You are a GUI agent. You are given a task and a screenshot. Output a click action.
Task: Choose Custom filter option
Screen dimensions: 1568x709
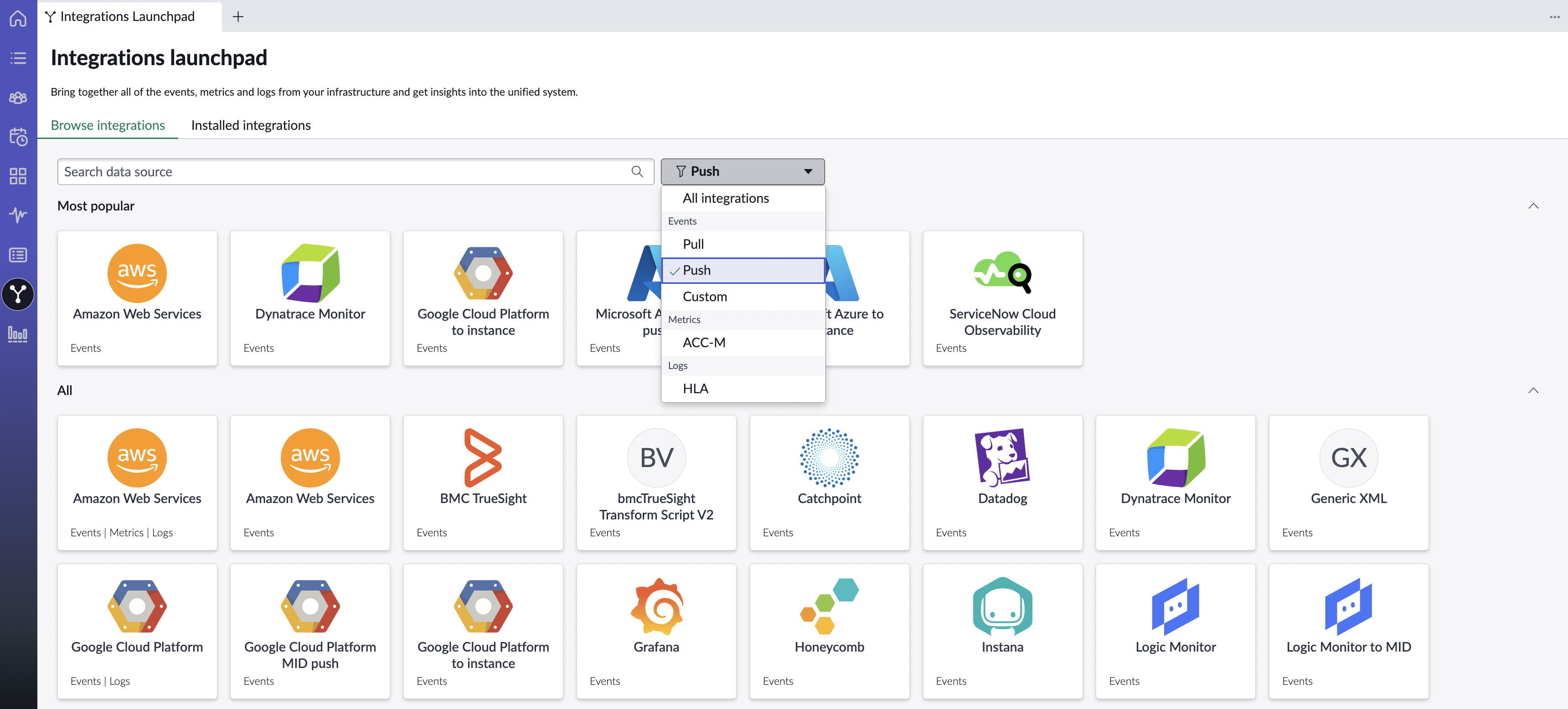click(743, 296)
